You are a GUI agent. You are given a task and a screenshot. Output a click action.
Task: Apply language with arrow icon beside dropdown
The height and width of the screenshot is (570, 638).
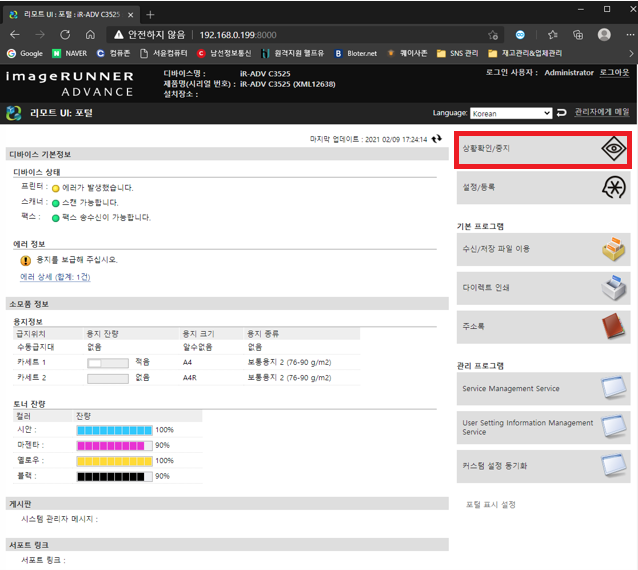[562, 113]
